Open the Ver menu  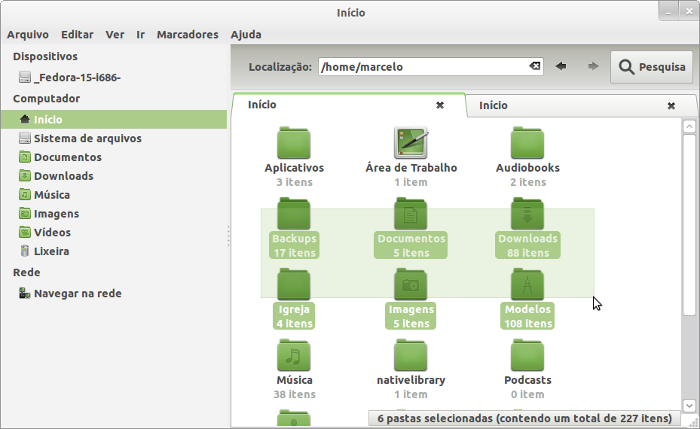point(115,34)
